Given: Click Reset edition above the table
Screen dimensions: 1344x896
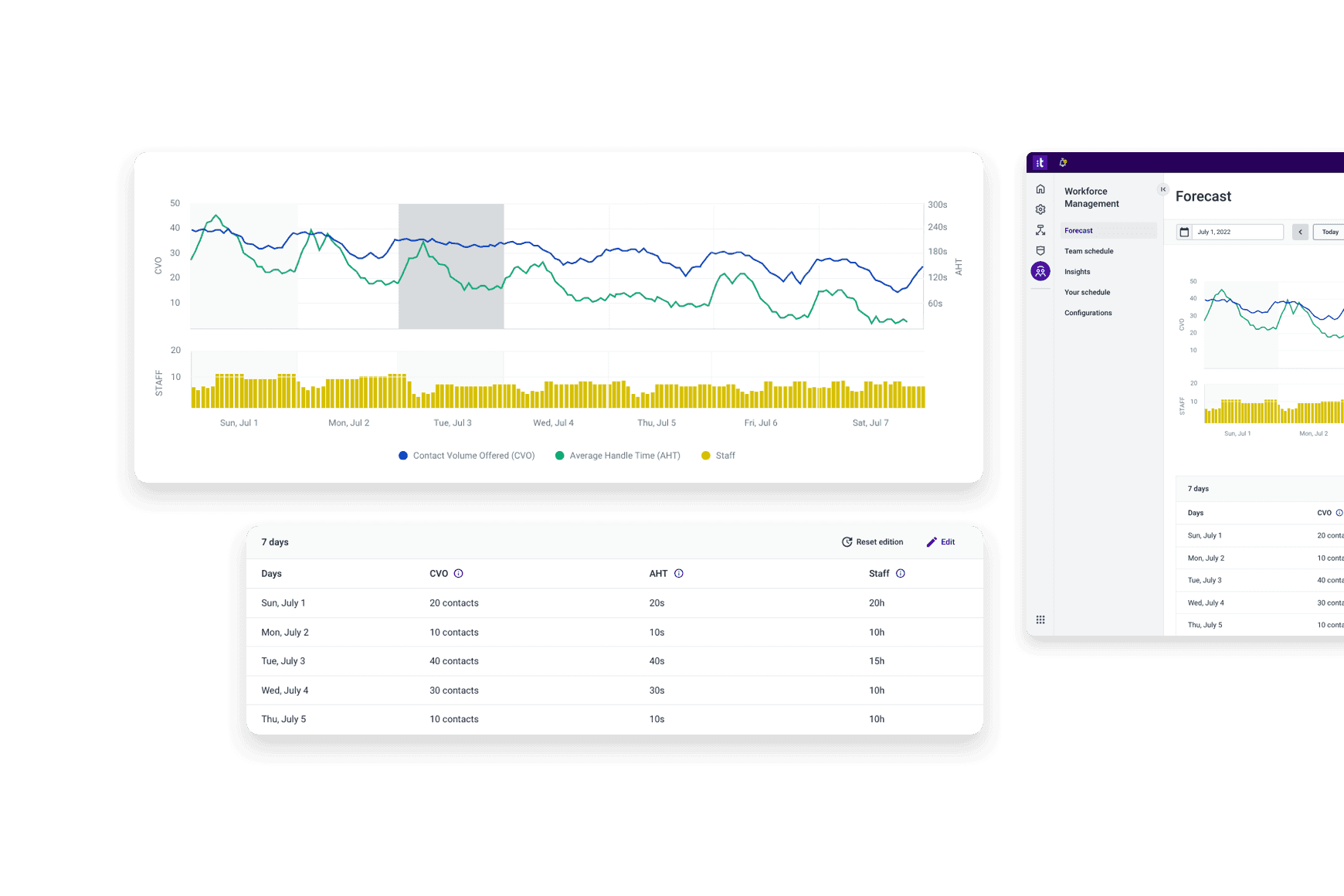Looking at the screenshot, I should pyautogui.click(x=872, y=541).
